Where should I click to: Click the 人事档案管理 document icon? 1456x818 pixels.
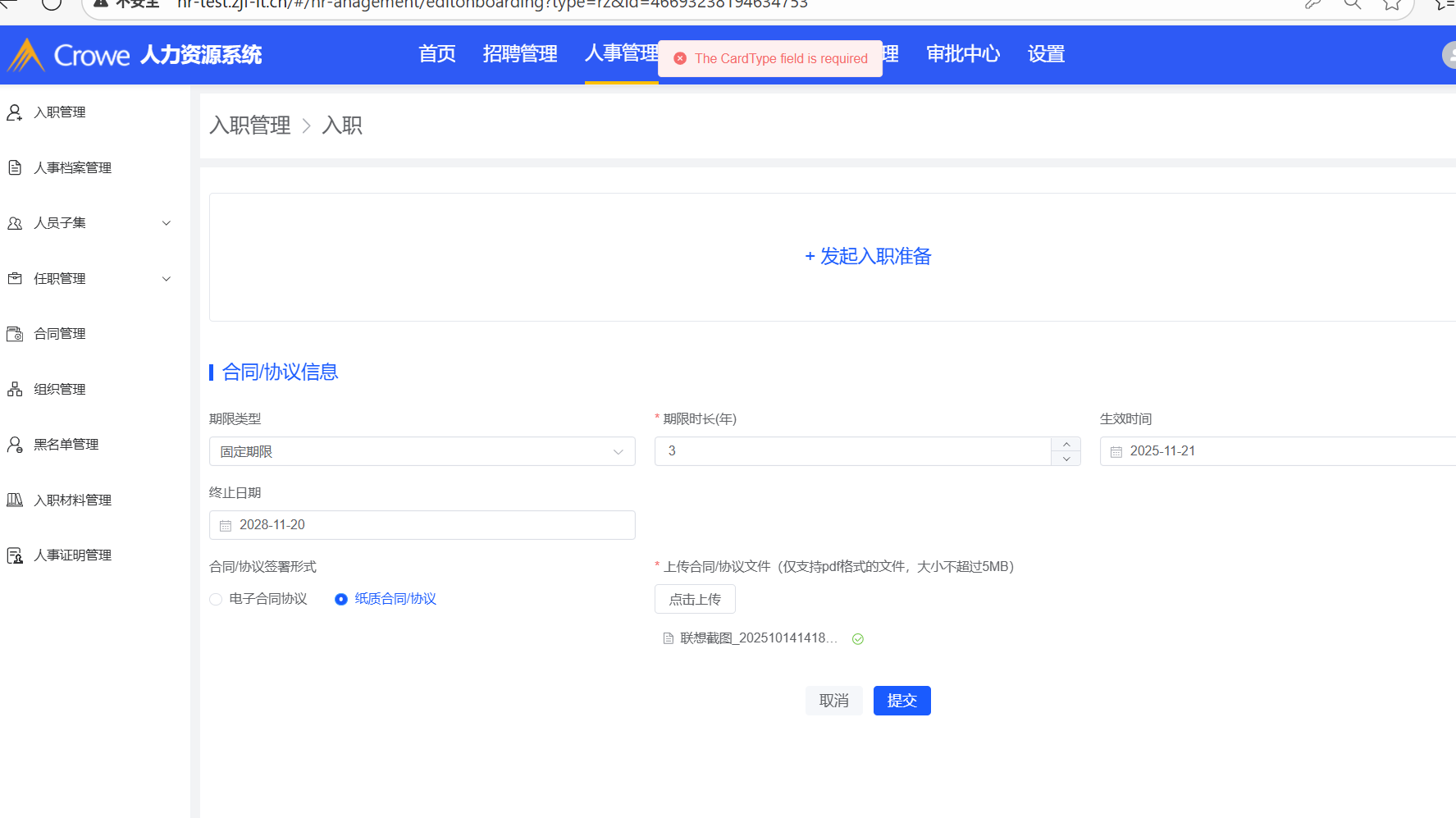[15, 167]
